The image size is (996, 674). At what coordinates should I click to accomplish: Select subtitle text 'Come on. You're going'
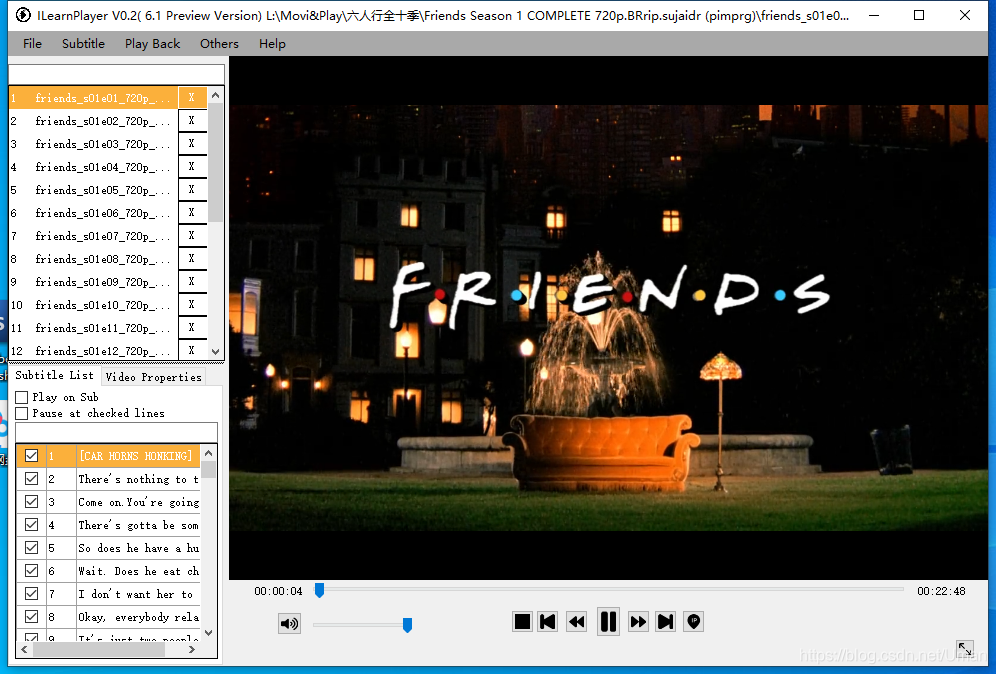pos(138,502)
